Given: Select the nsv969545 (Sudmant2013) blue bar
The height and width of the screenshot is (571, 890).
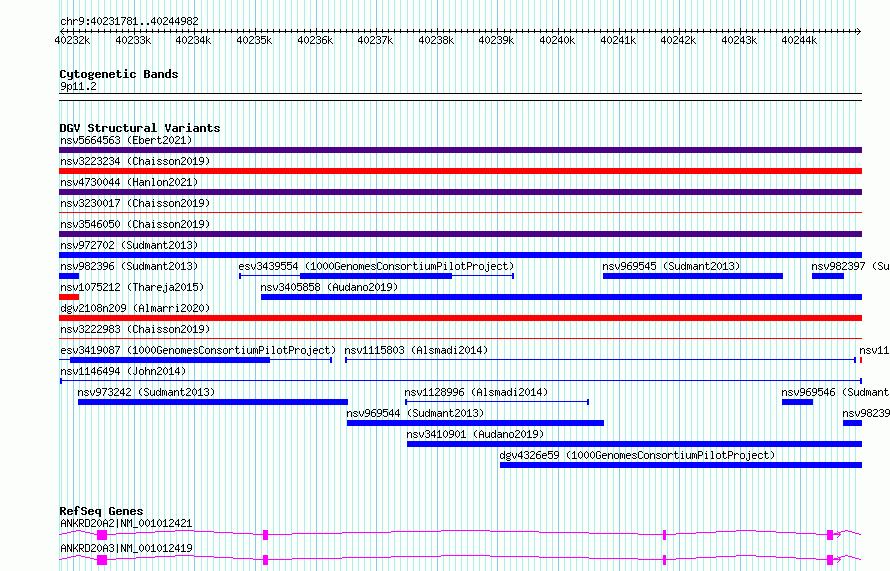Looking at the screenshot, I should coord(692,276).
